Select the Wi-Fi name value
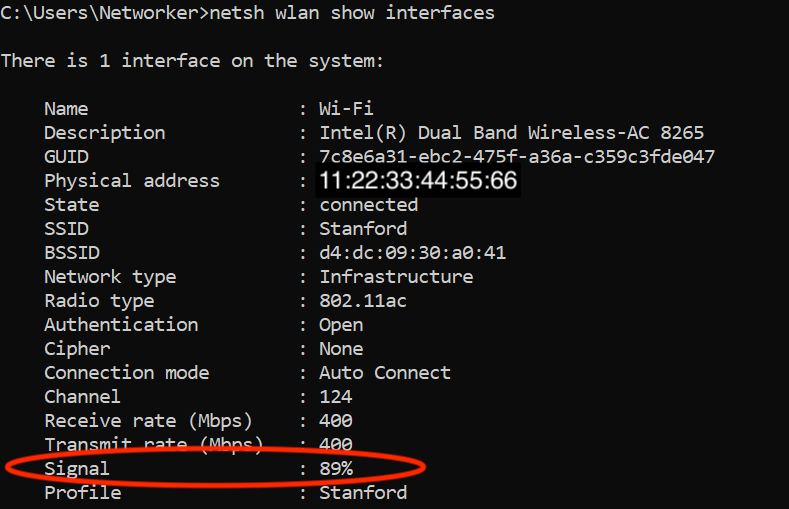The width and height of the screenshot is (789, 509). point(346,109)
